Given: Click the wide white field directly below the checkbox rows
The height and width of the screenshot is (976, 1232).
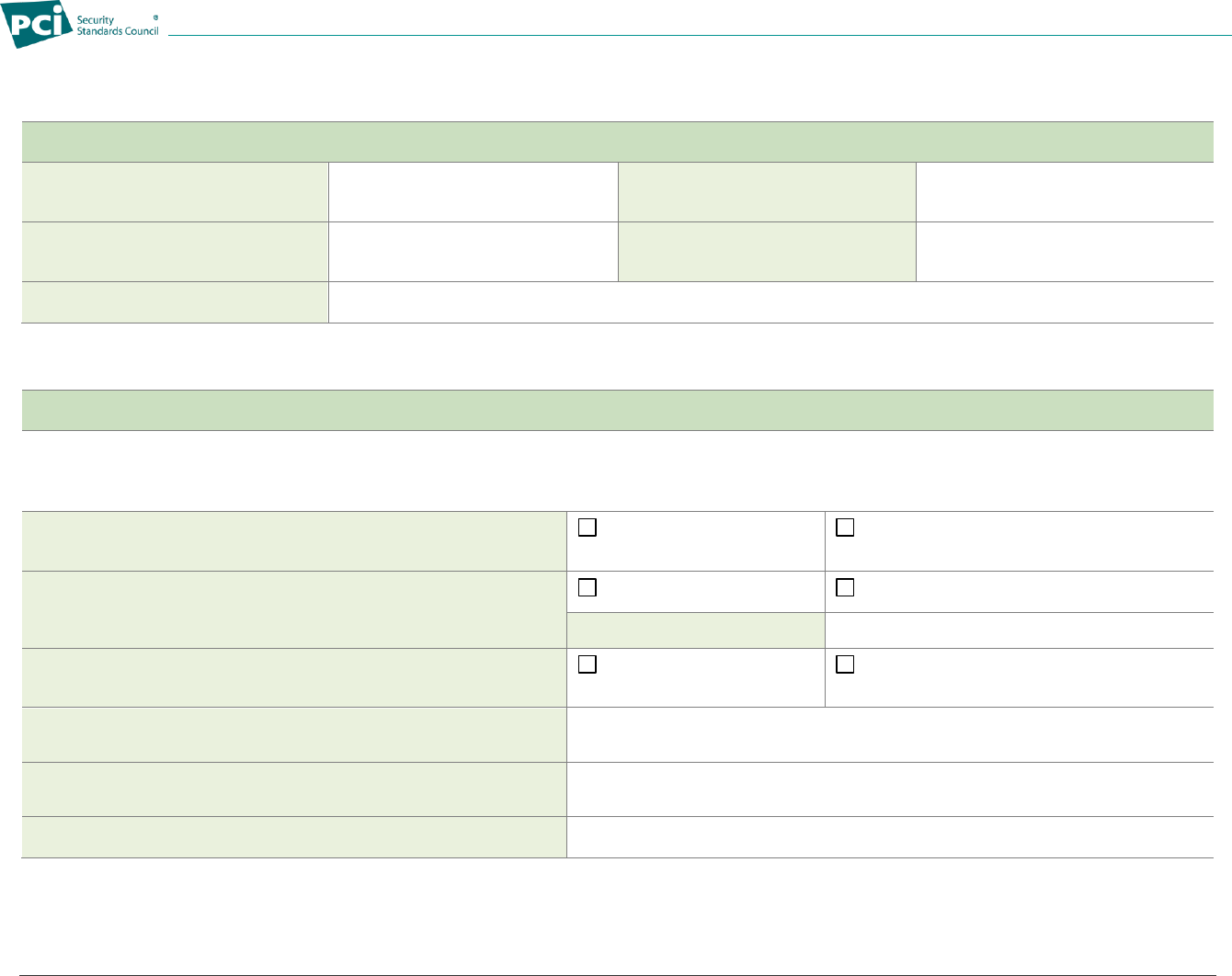Looking at the screenshot, I should [889, 734].
